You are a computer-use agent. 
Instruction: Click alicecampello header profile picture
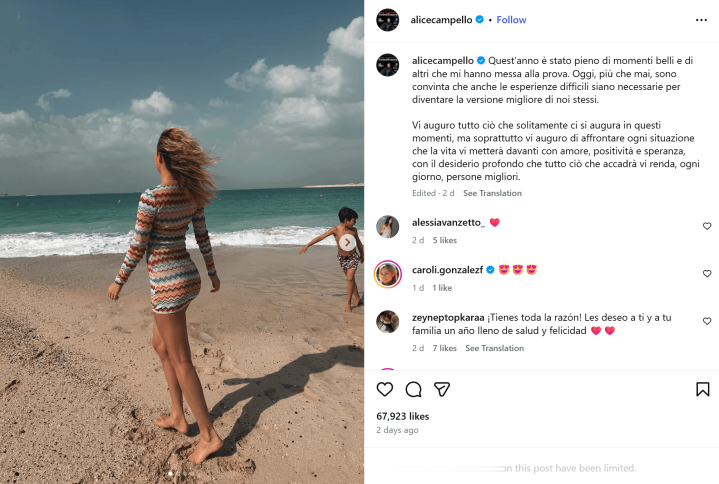tap(387, 20)
